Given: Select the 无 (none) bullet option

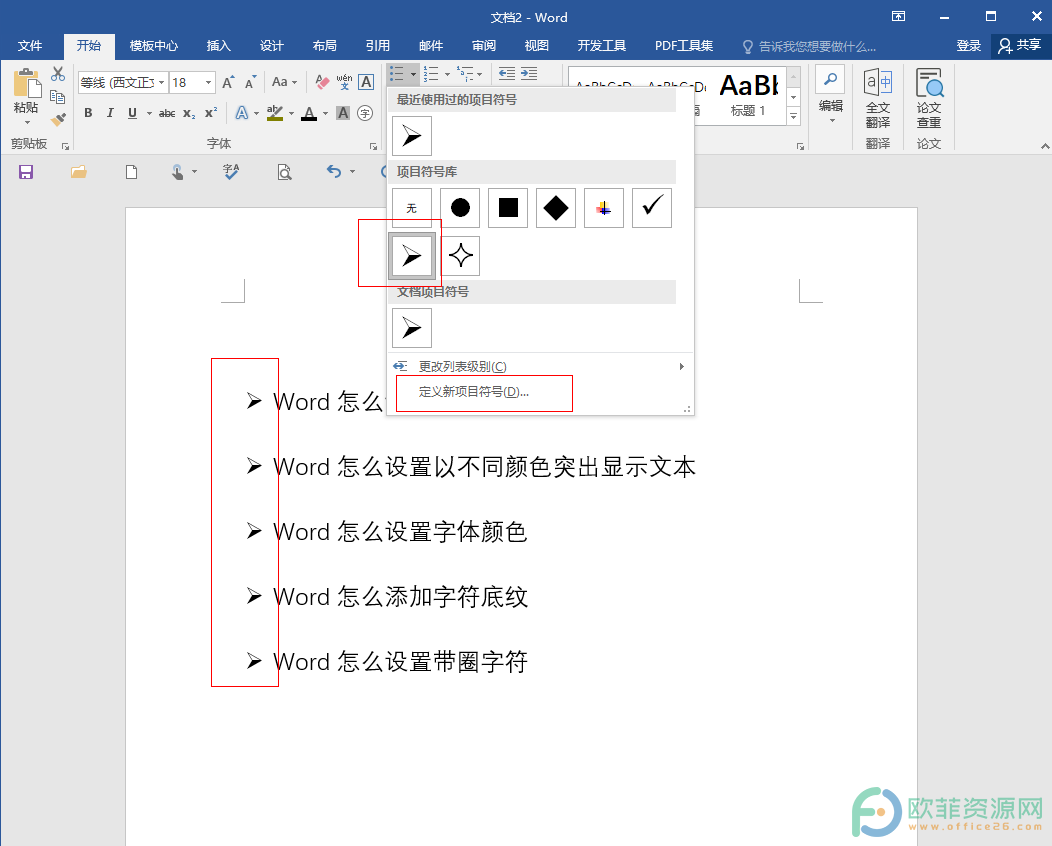Looking at the screenshot, I should click(x=412, y=208).
